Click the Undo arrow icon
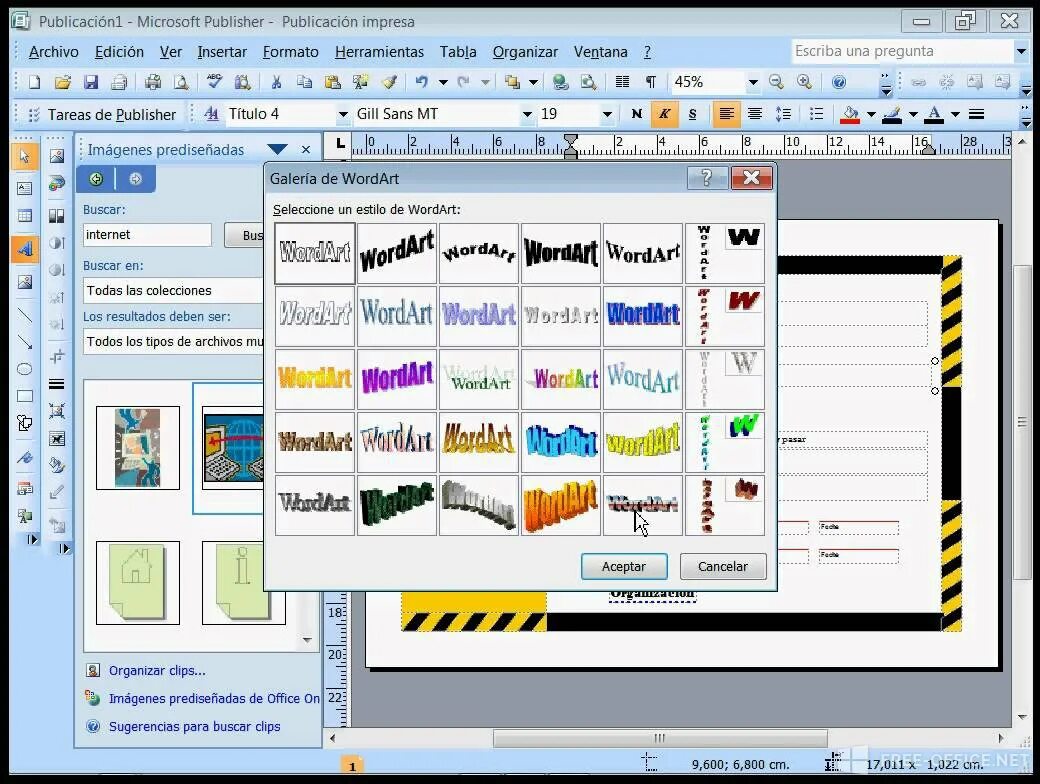 point(422,82)
